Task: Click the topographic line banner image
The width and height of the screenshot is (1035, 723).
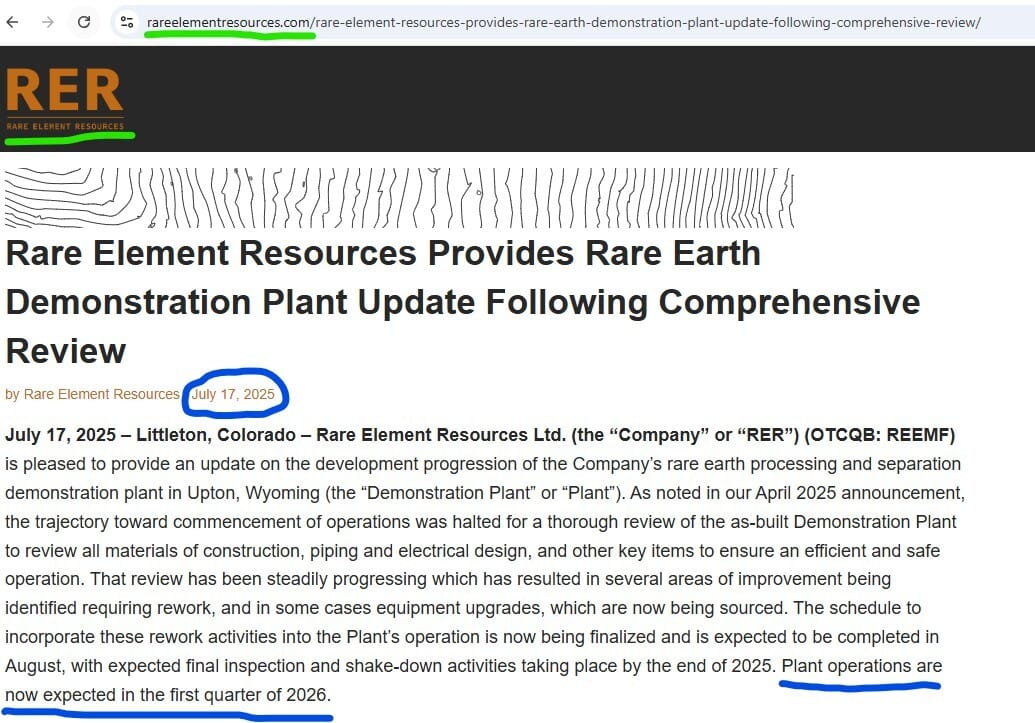Action: [399, 198]
